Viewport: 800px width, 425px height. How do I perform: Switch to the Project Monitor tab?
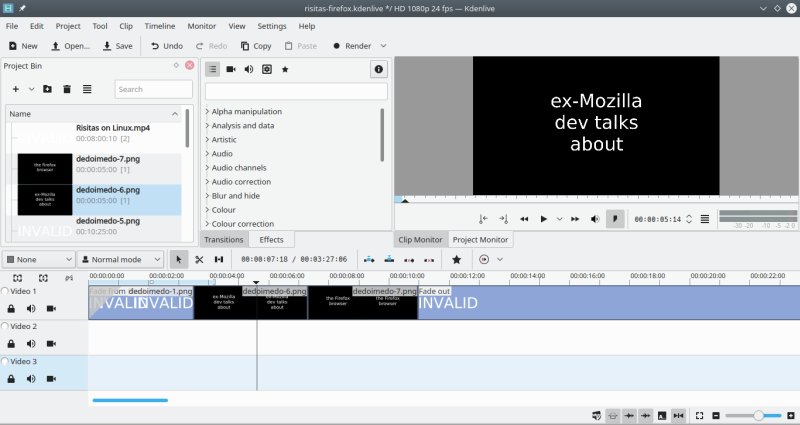[x=479, y=240]
